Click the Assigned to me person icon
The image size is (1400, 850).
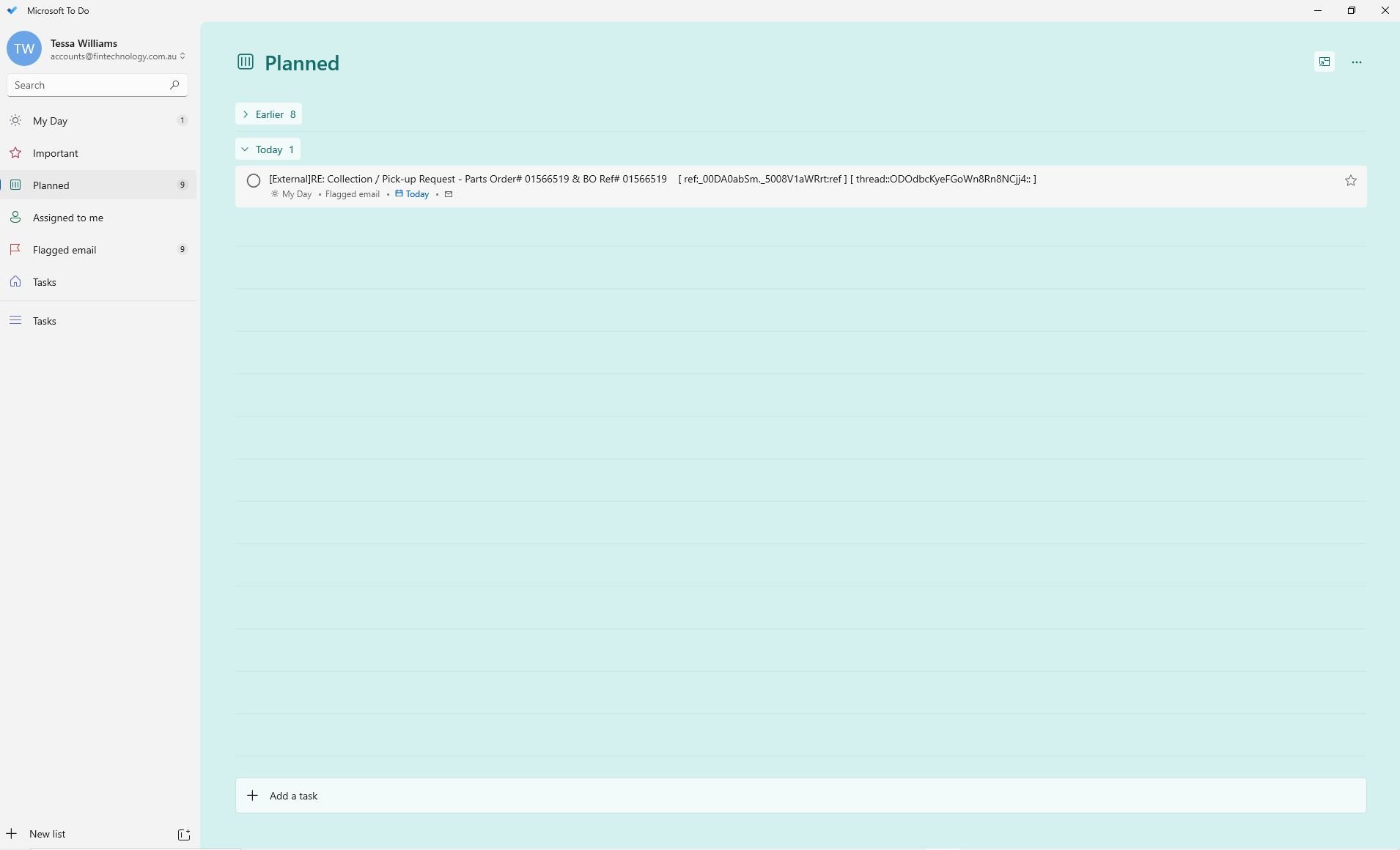pos(15,218)
